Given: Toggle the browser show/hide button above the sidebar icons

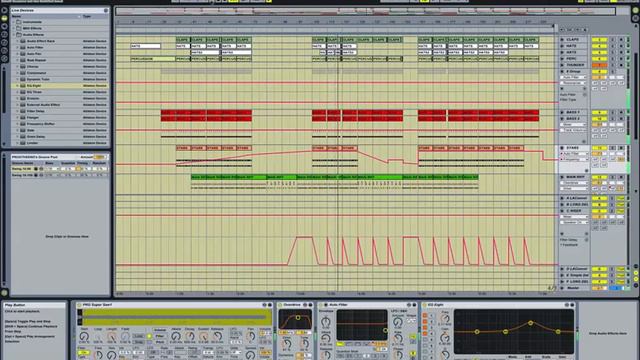Looking at the screenshot, I should coord(4,10).
